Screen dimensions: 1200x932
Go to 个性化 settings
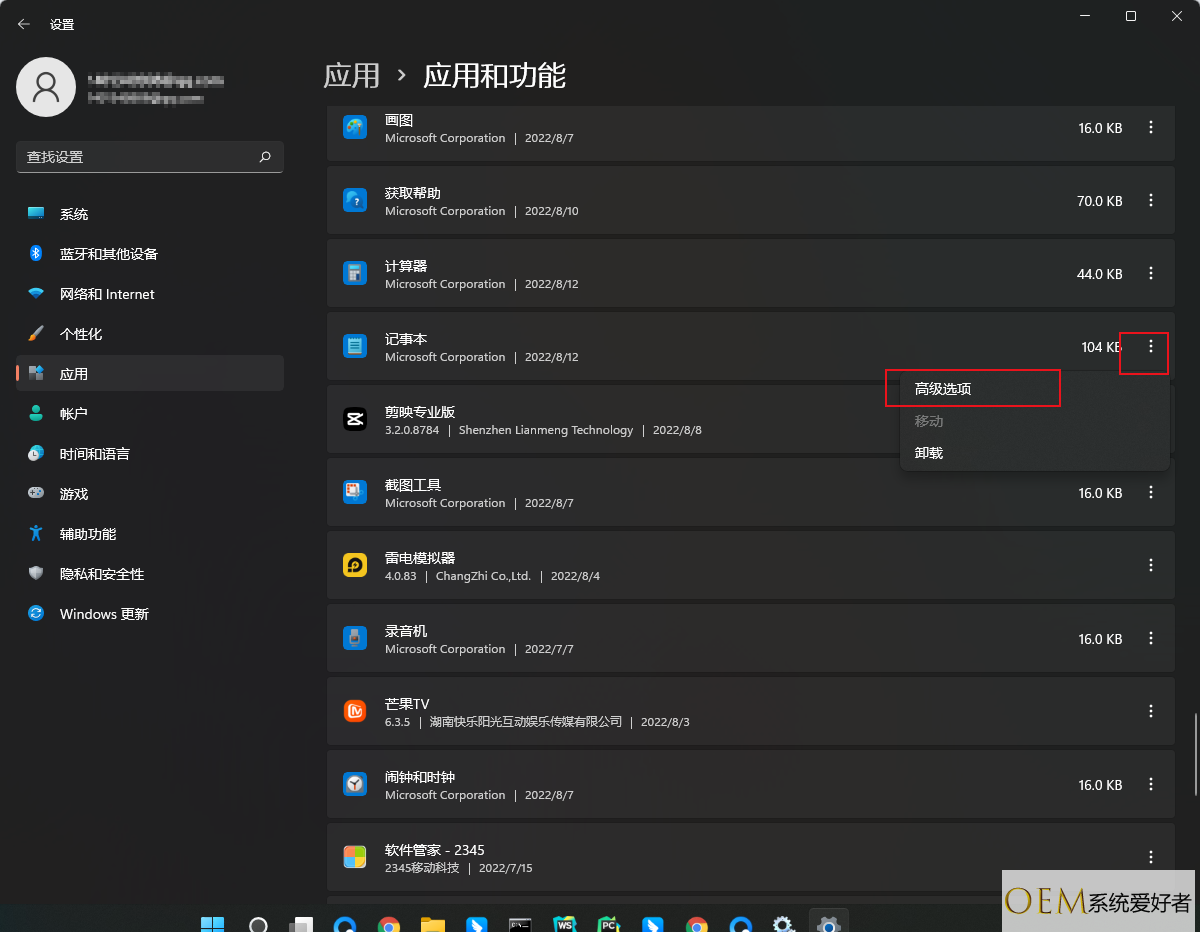click(x=150, y=334)
